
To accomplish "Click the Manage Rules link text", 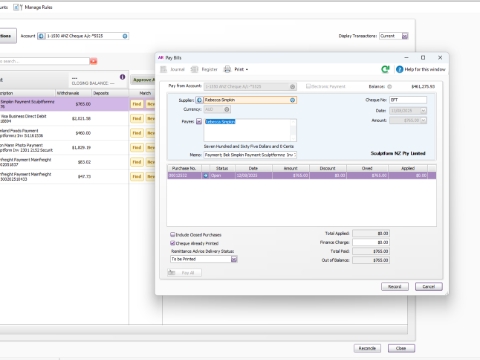I will pos(38,7).
